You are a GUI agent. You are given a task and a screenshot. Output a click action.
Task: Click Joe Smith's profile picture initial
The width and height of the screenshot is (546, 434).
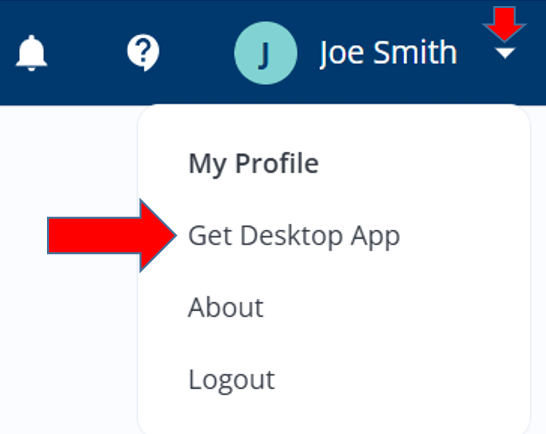(x=266, y=53)
